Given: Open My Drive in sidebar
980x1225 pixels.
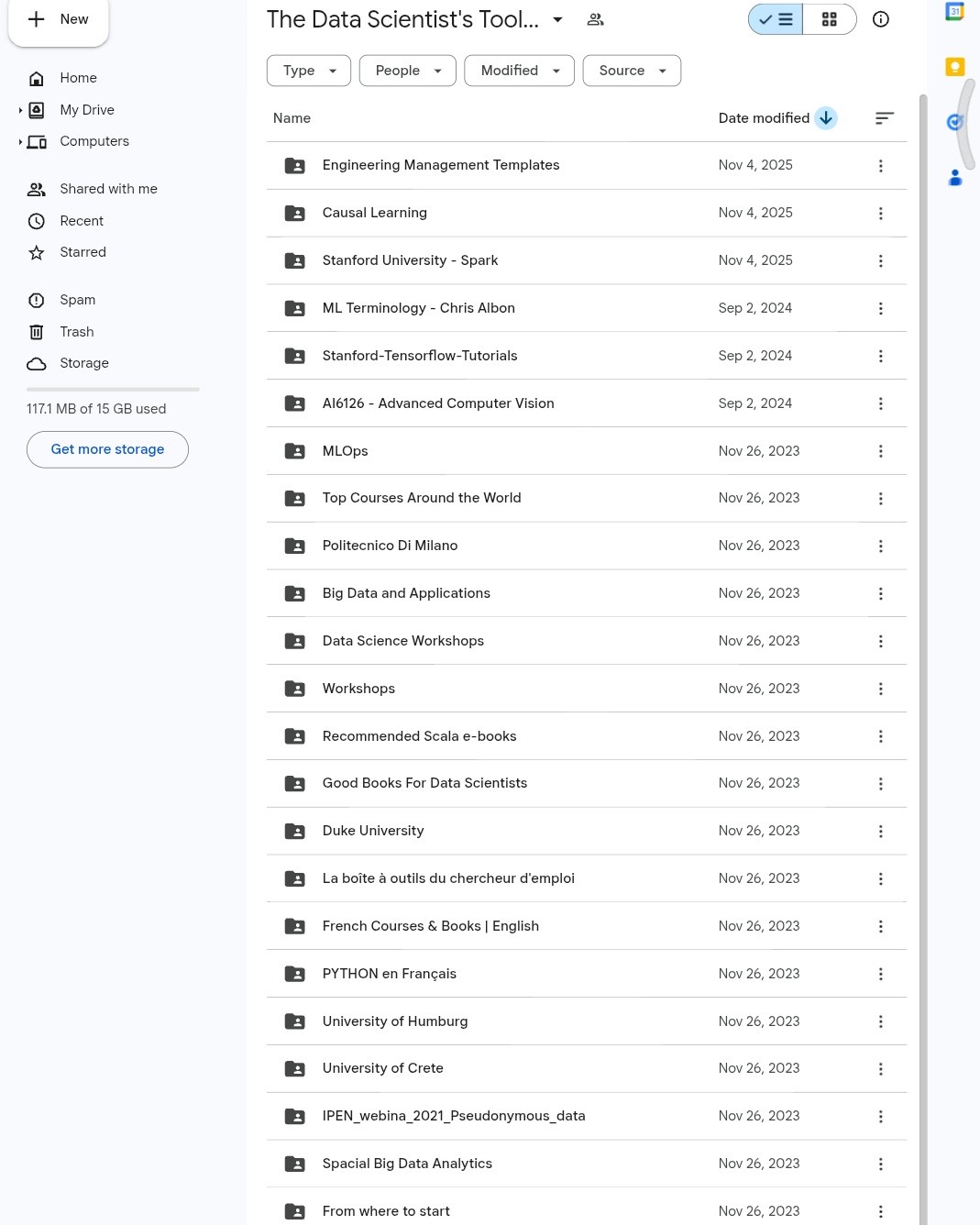Looking at the screenshot, I should (87, 110).
